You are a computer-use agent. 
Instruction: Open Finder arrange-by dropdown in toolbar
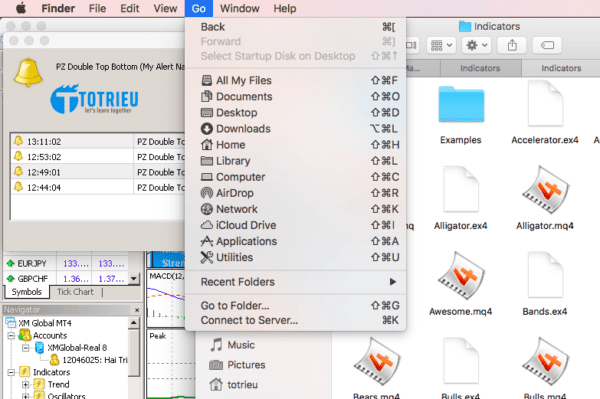[x=441, y=45]
